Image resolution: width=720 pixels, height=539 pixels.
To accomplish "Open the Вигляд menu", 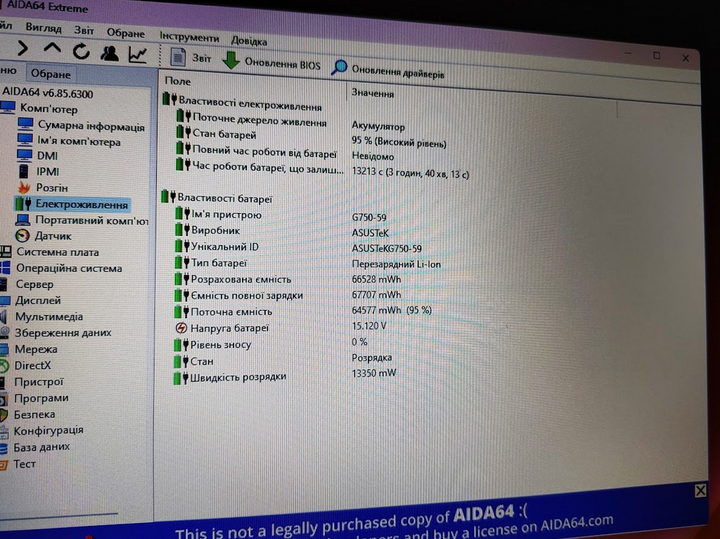I will [43, 28].
